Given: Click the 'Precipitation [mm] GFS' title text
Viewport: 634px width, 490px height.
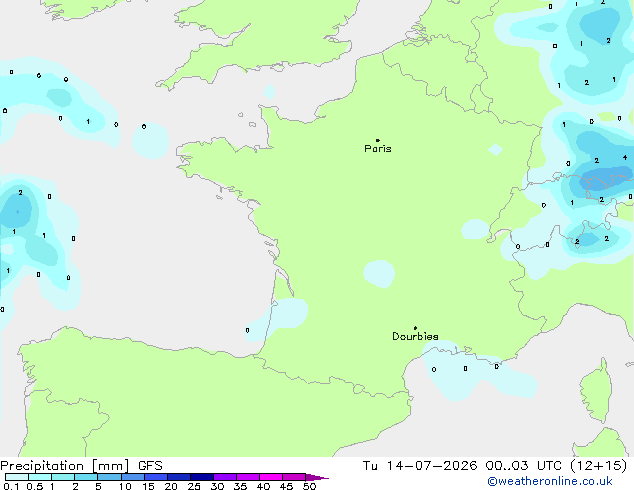Looking at the screenshot, I should (81, 465).
